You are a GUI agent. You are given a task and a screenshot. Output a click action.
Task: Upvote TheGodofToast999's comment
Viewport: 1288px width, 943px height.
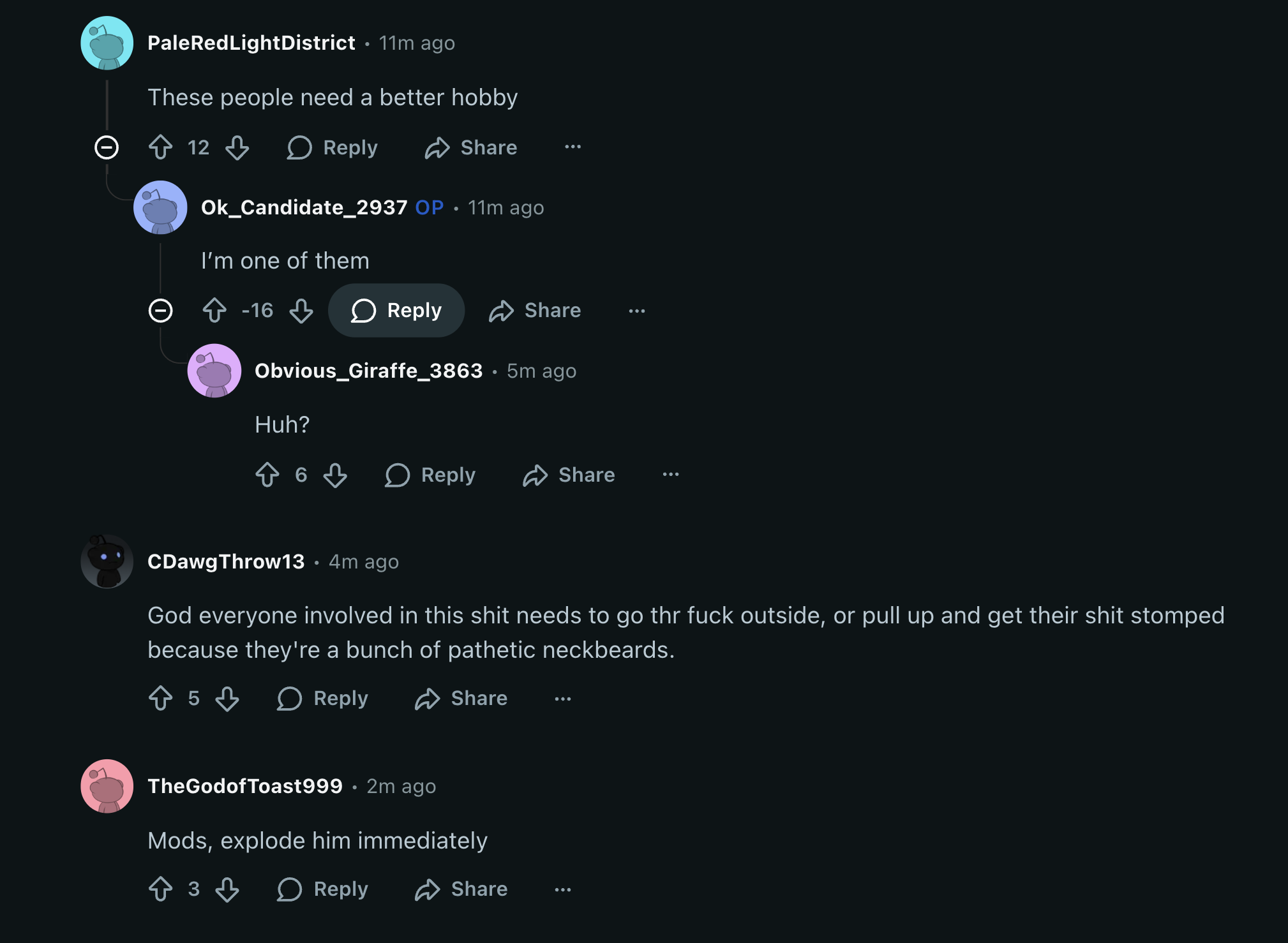point(160,889)
